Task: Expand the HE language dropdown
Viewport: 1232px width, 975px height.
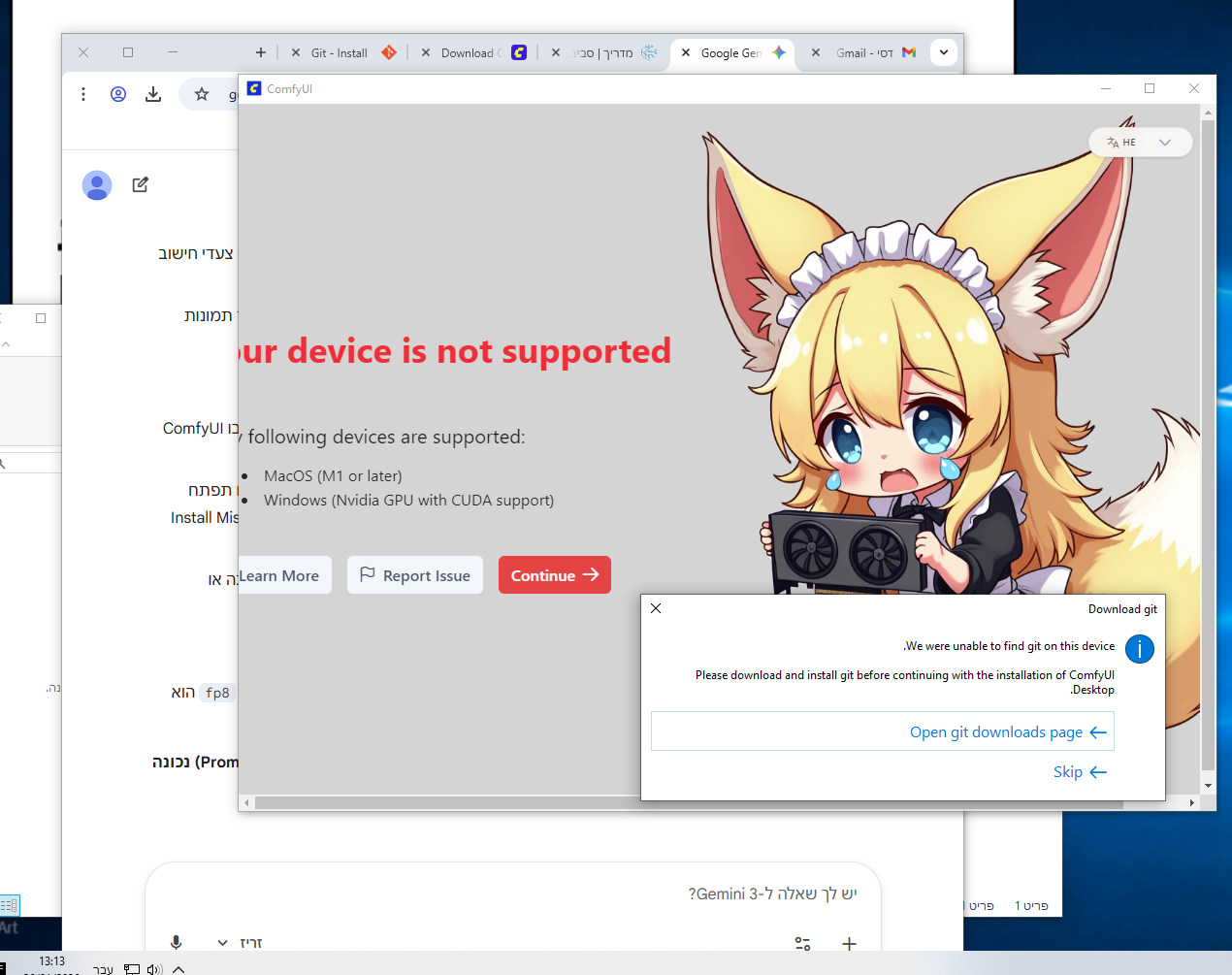Action: [1164, 143]
